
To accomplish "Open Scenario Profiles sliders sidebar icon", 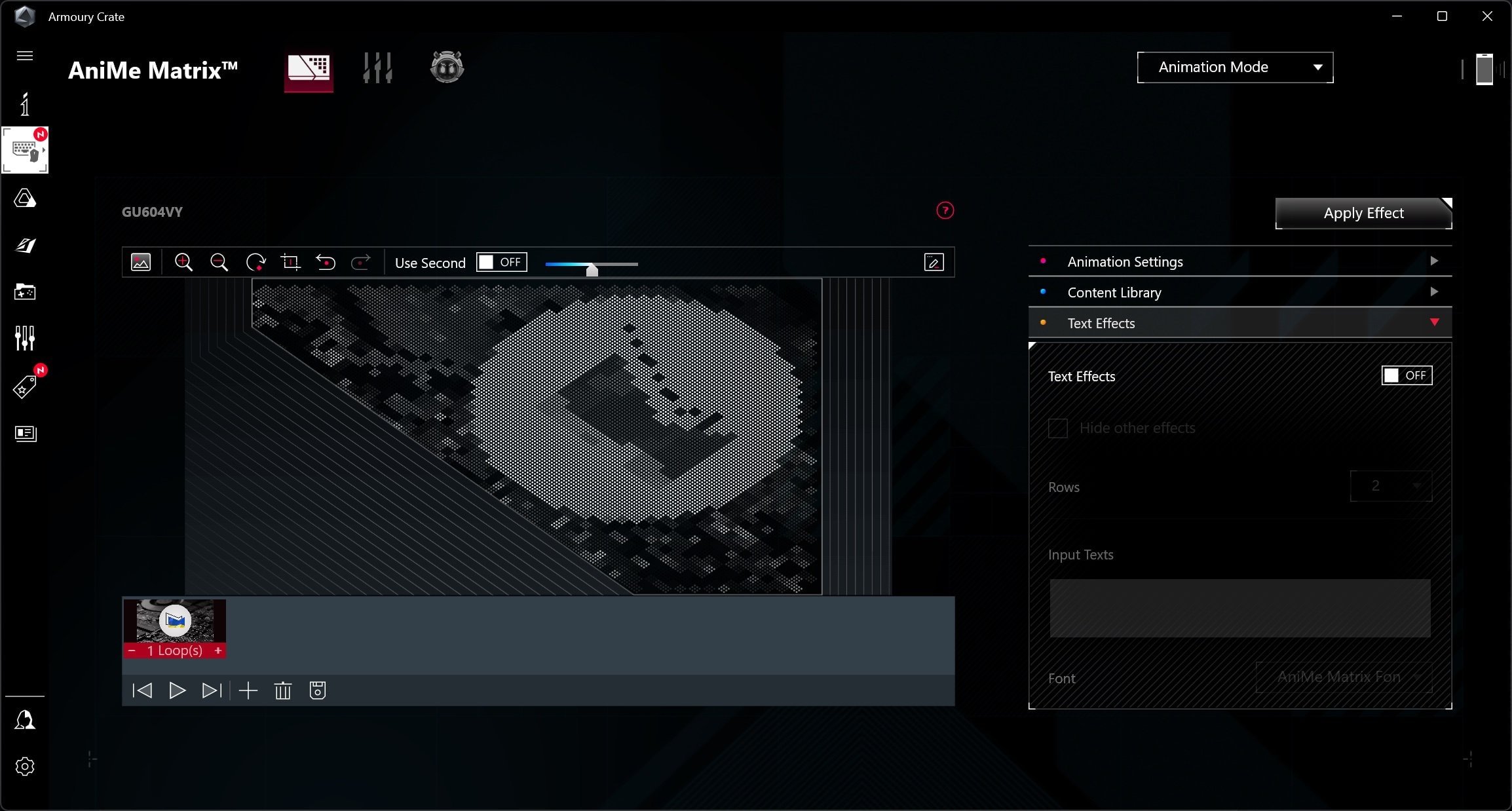I will point(25,338).
